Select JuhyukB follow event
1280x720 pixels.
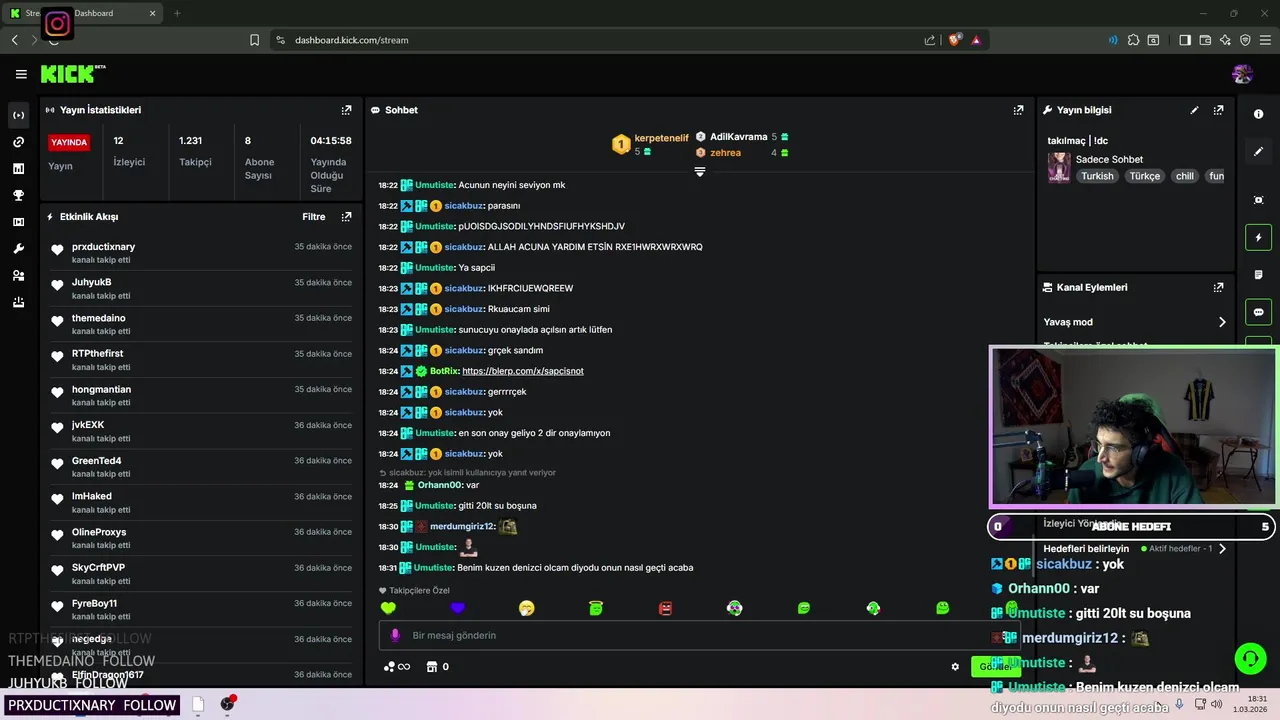point(200,288)
